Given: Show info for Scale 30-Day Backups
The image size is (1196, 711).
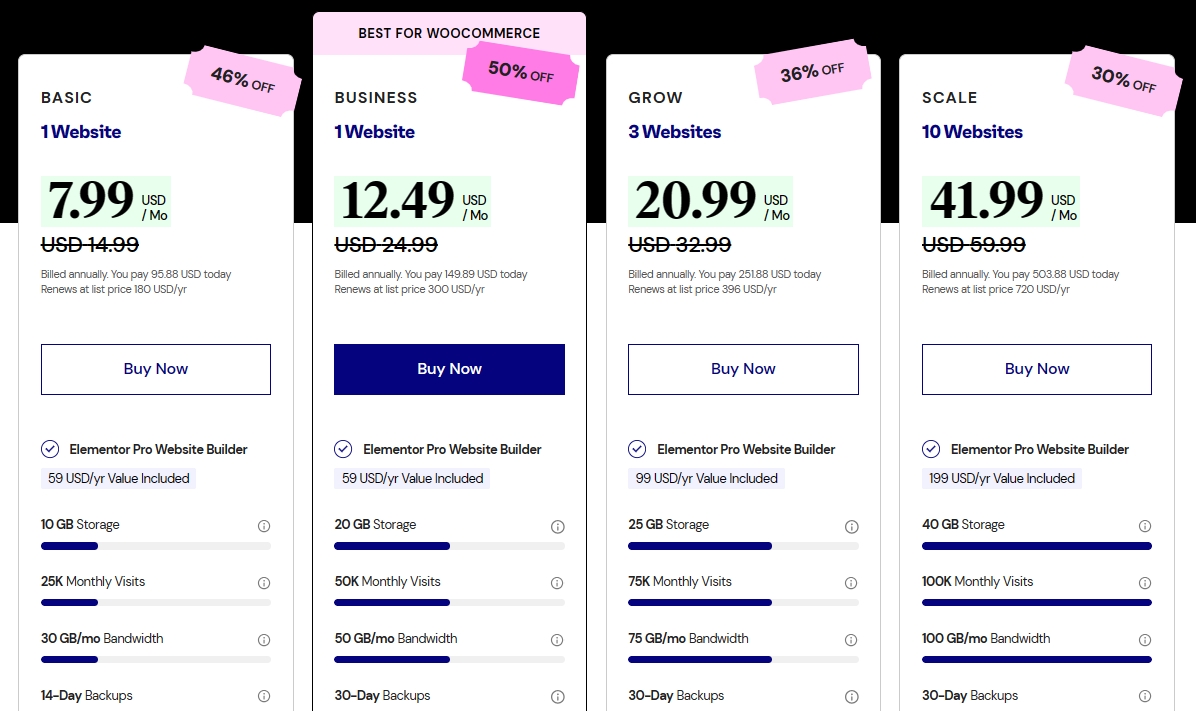Looking at the screenshot, I should pyautogui.click(x=1145, y=697).
